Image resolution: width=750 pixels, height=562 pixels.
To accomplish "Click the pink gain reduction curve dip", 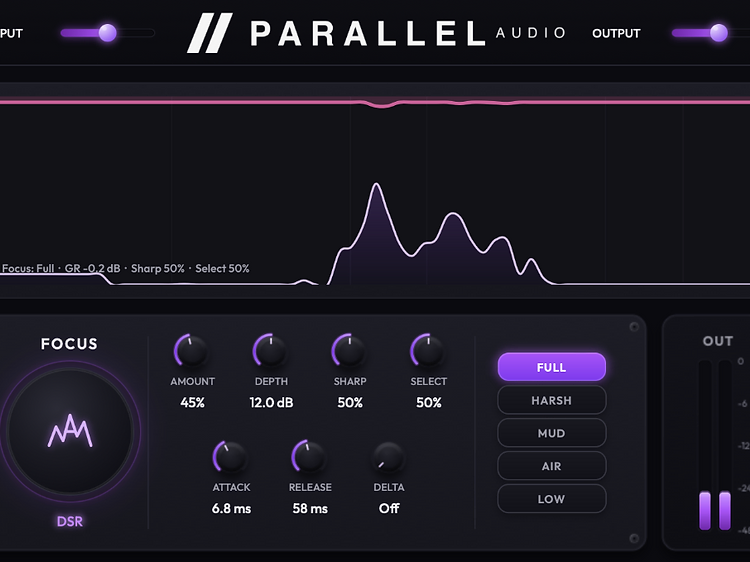I will 382,105.
